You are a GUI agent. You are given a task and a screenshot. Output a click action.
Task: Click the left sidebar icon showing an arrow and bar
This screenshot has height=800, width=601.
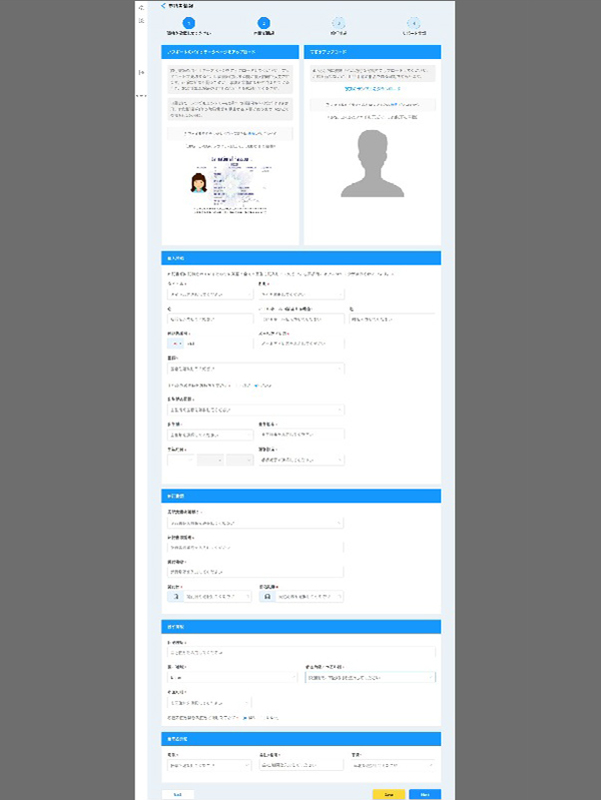pyautogui.click(x=141, y=72)
